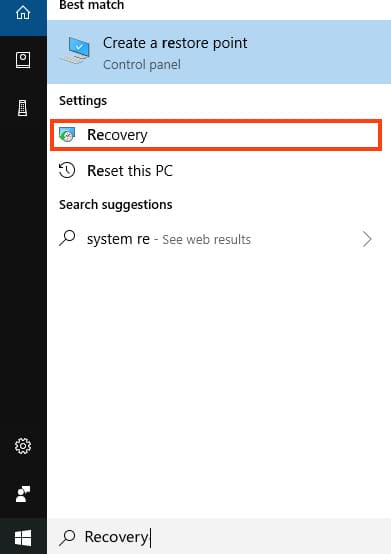Click the Settings section heading
391x554 pixels.
coord(83,101)
